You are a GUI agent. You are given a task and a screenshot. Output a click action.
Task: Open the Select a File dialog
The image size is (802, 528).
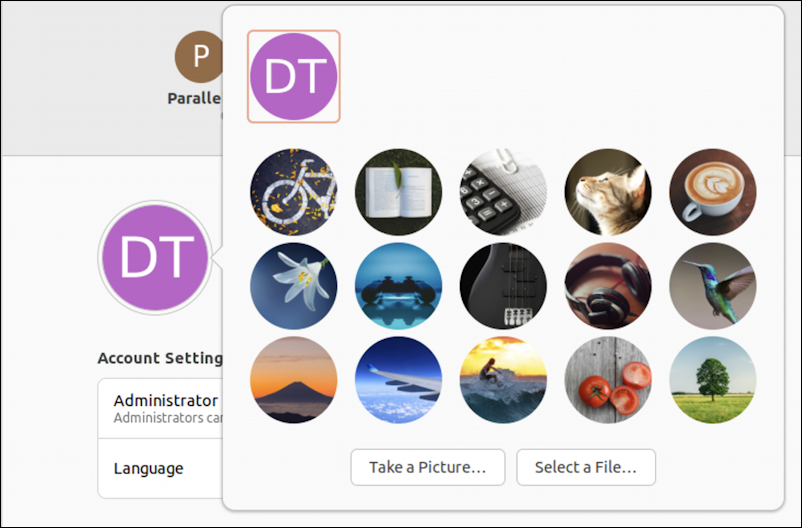(586, 467)
